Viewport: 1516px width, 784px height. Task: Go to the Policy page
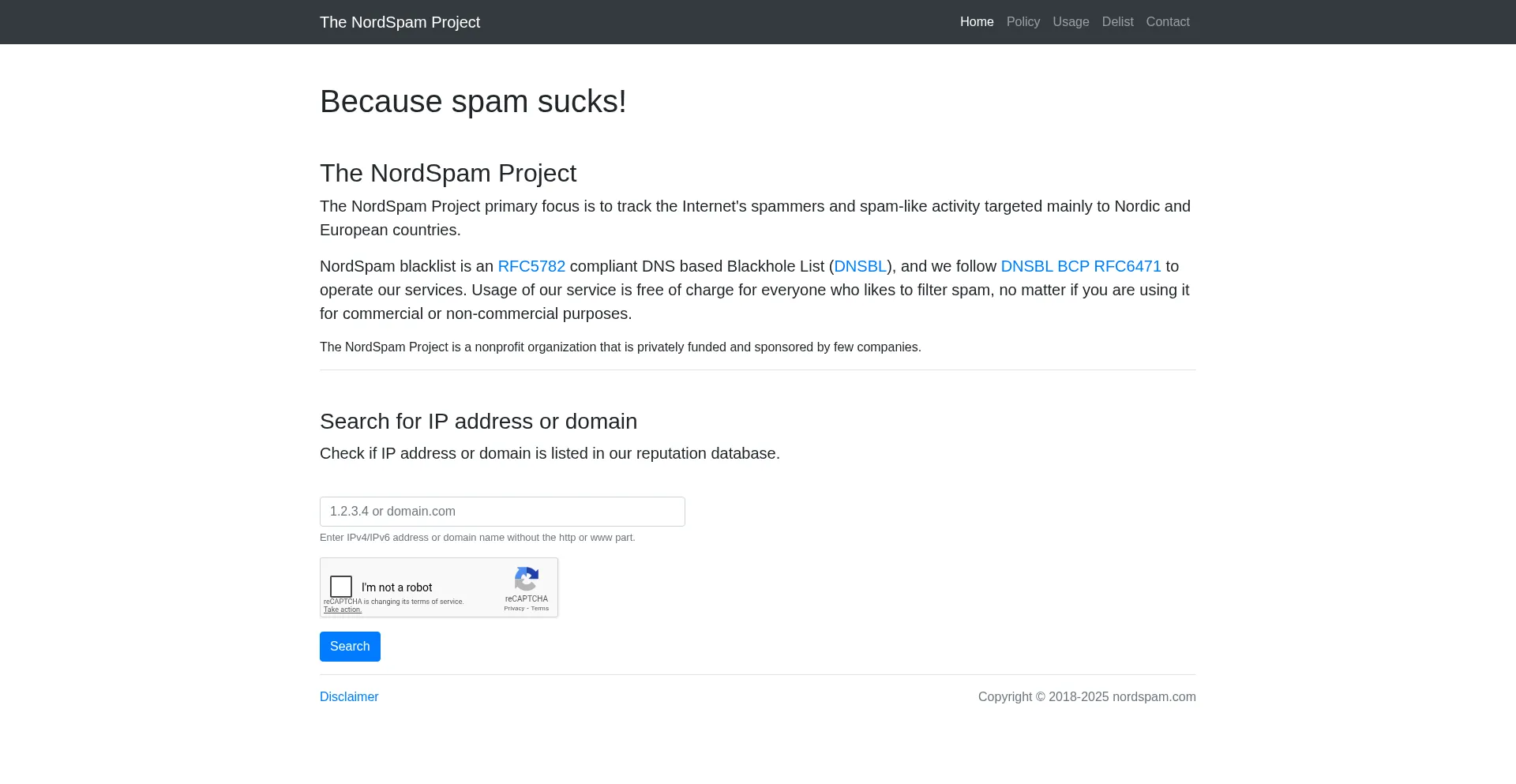pos(1023,22)
